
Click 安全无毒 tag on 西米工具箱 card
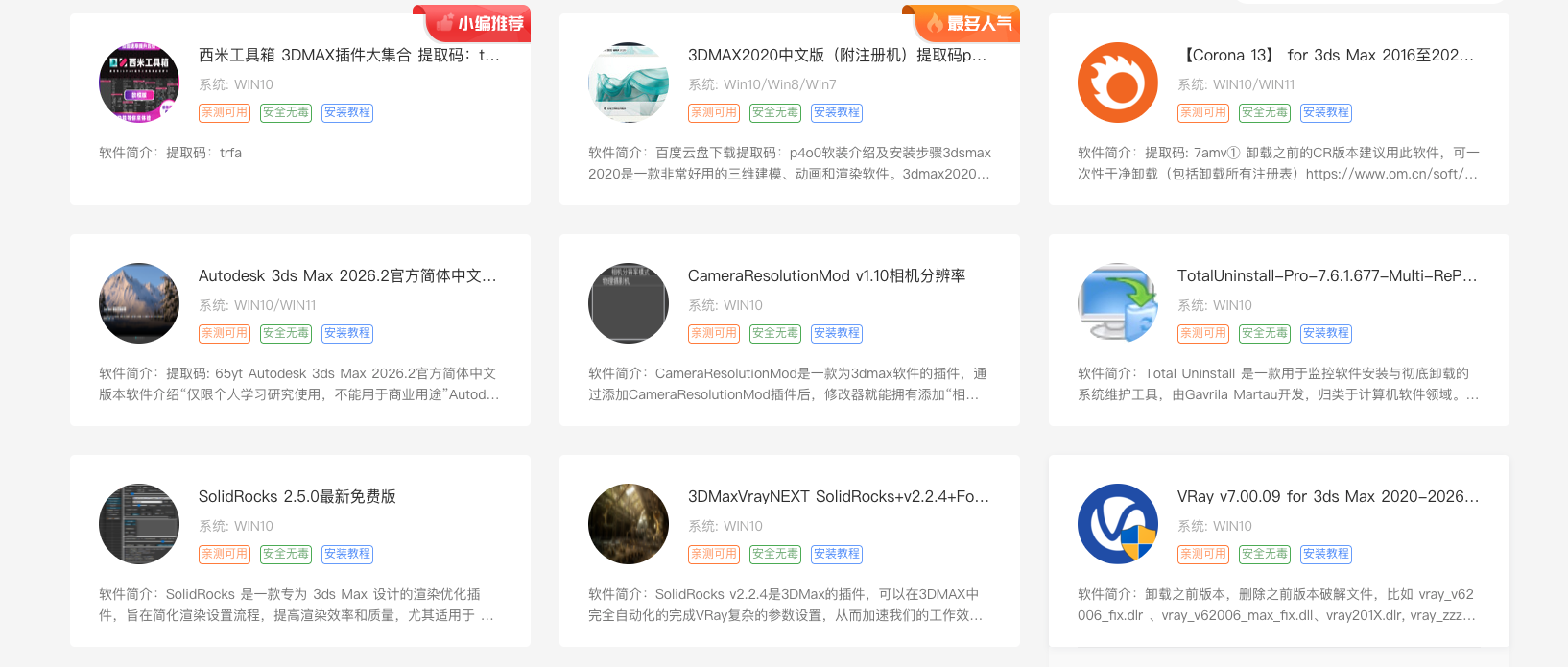(x=286, y=112)
